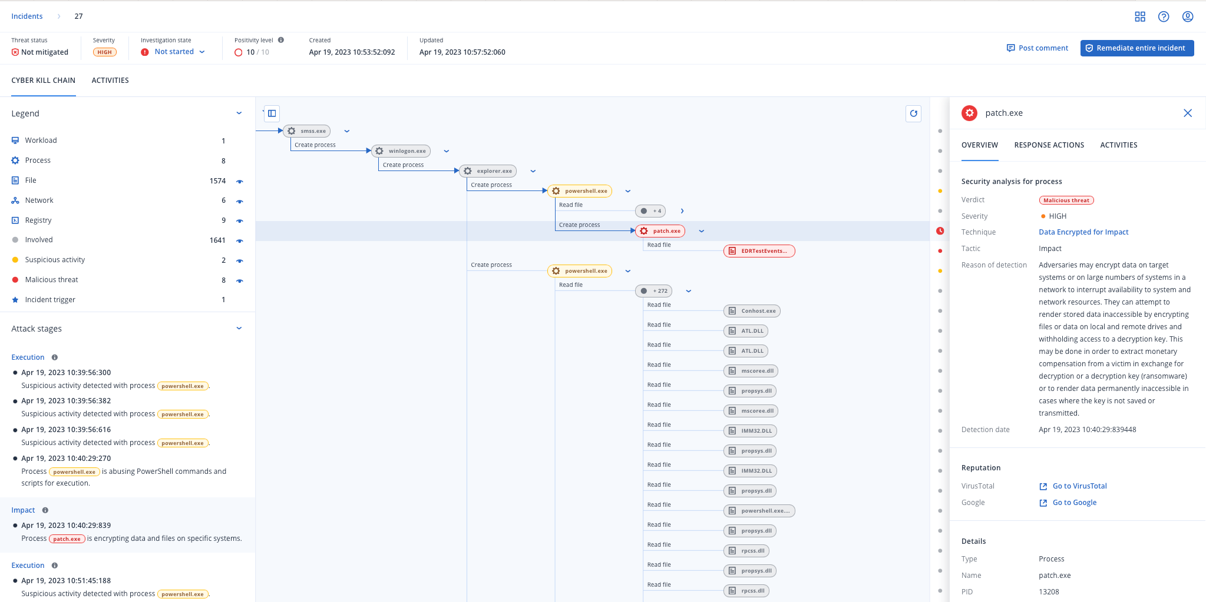
Task: Select the explorer.exe process node
Action: pos(488,171)
